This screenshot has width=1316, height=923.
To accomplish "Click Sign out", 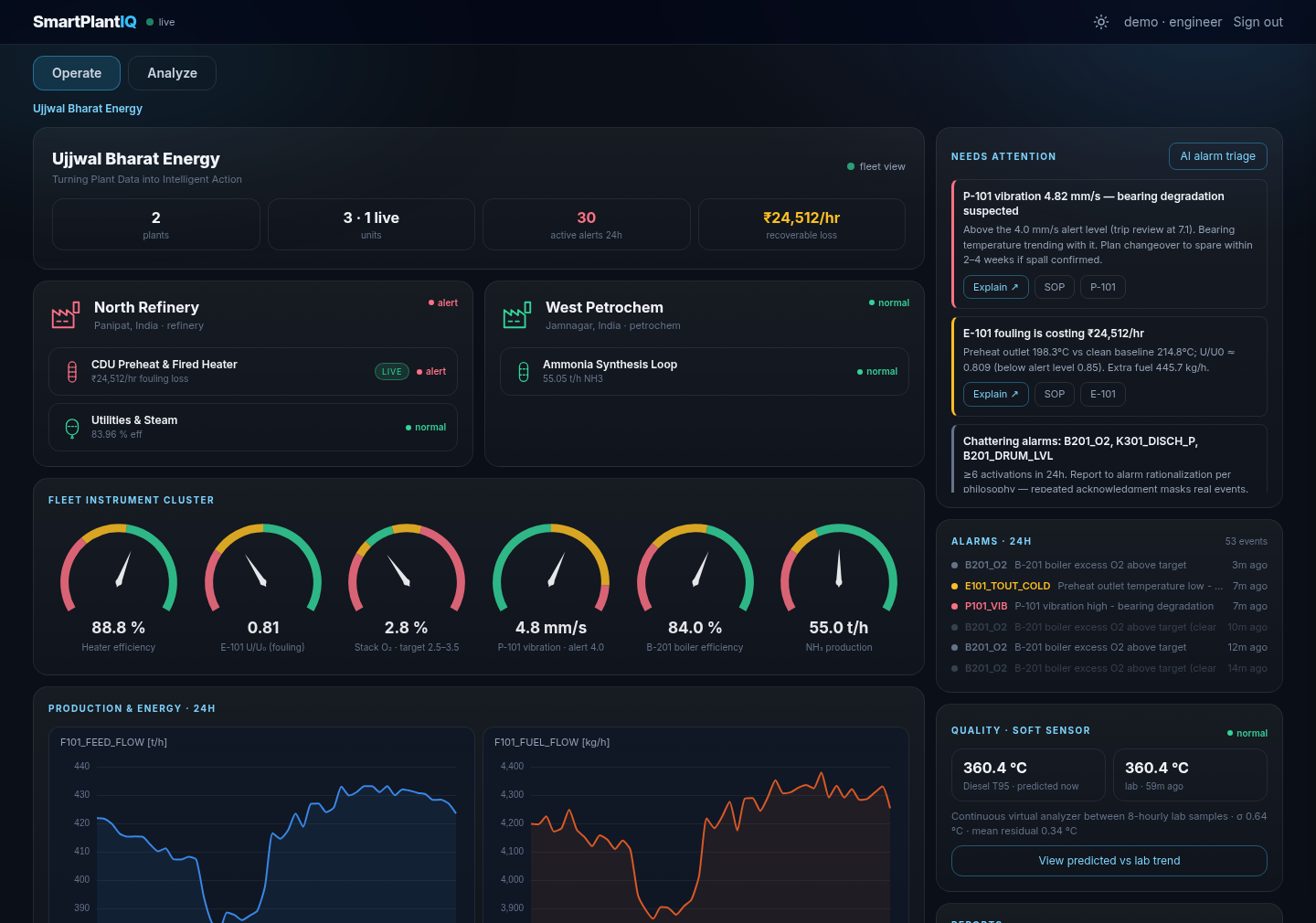I will click(x=1258, y=22).
